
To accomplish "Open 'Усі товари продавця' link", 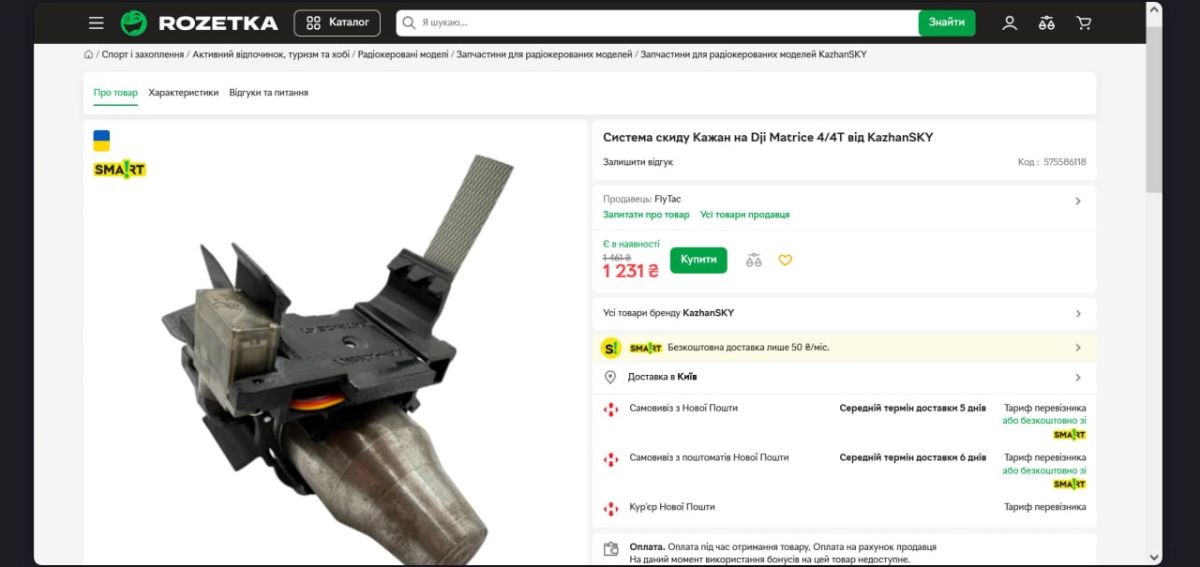I will [745, 215].
